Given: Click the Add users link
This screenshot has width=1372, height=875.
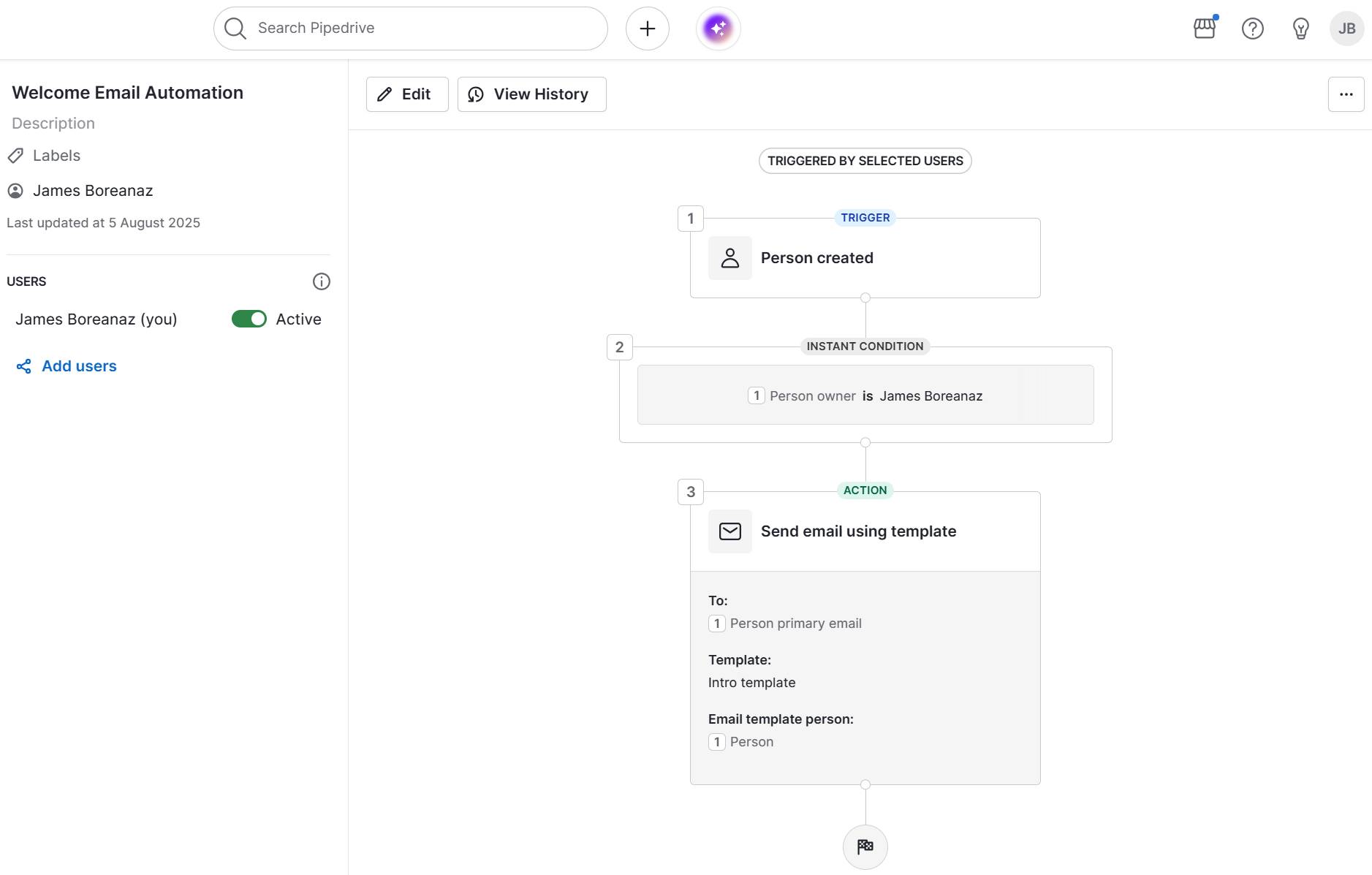Looking at the screenshot, I should click(x=79, y=366).
